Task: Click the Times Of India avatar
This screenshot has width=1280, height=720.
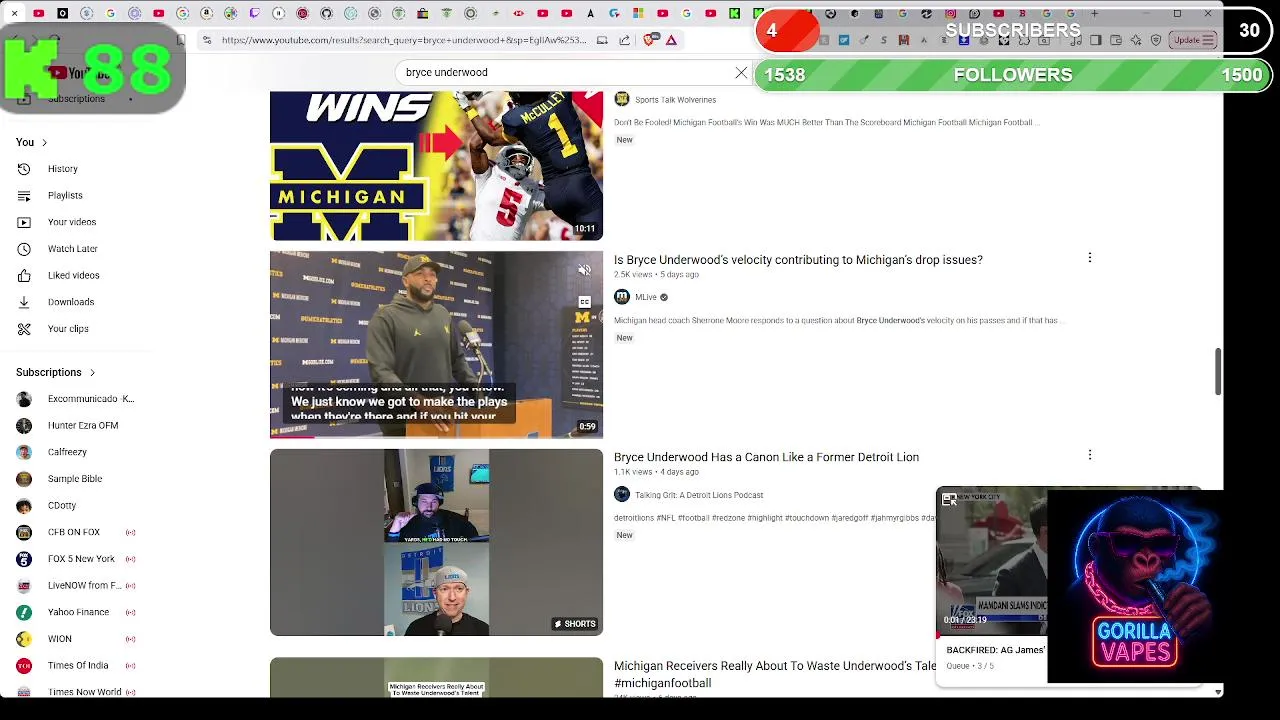Action: coord(24,665)
